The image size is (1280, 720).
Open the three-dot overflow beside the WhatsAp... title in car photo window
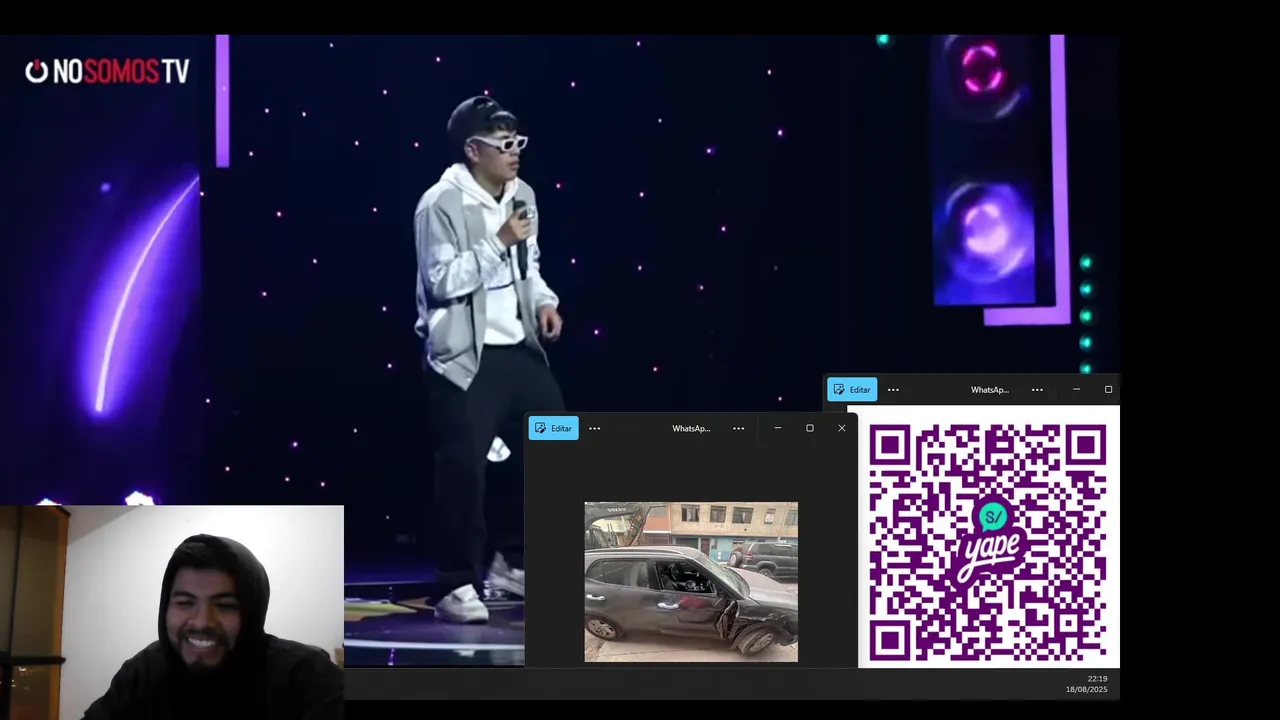point(738,428)
